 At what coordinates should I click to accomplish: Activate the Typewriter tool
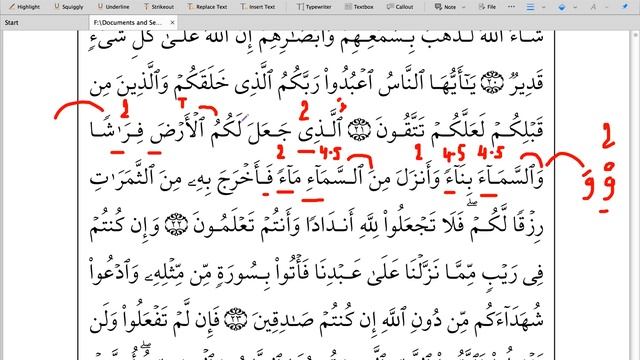point(314,7)
